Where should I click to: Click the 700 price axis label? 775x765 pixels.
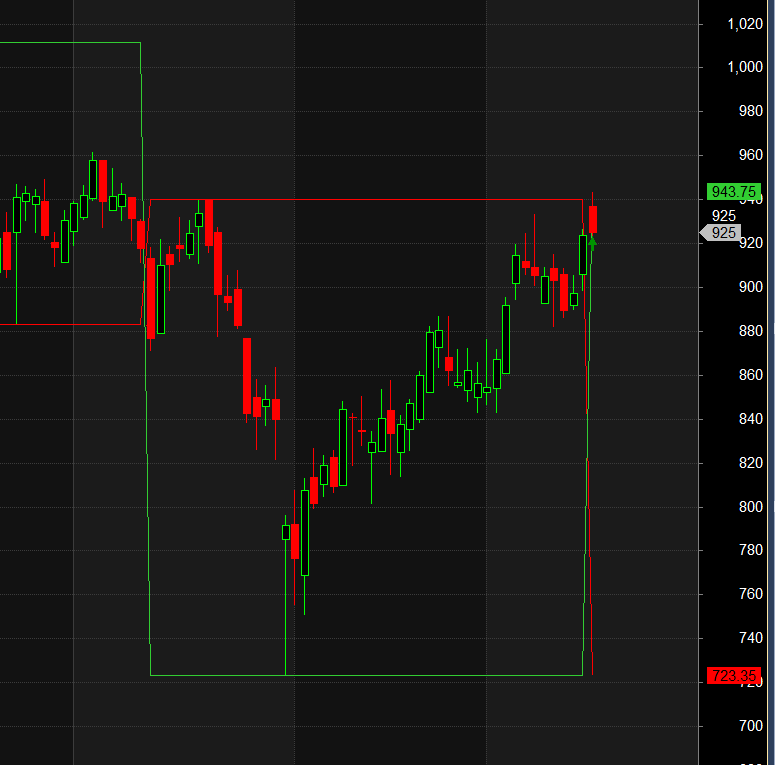[x=751, y=725]
